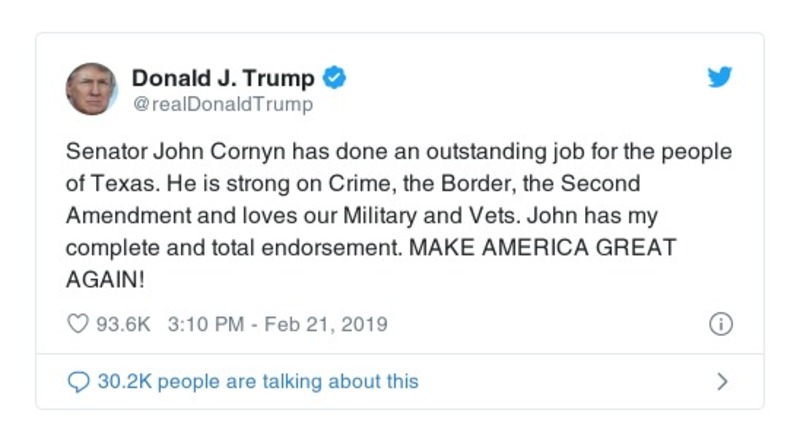
Task: Open the profile picture avatar
Action: 92,89
